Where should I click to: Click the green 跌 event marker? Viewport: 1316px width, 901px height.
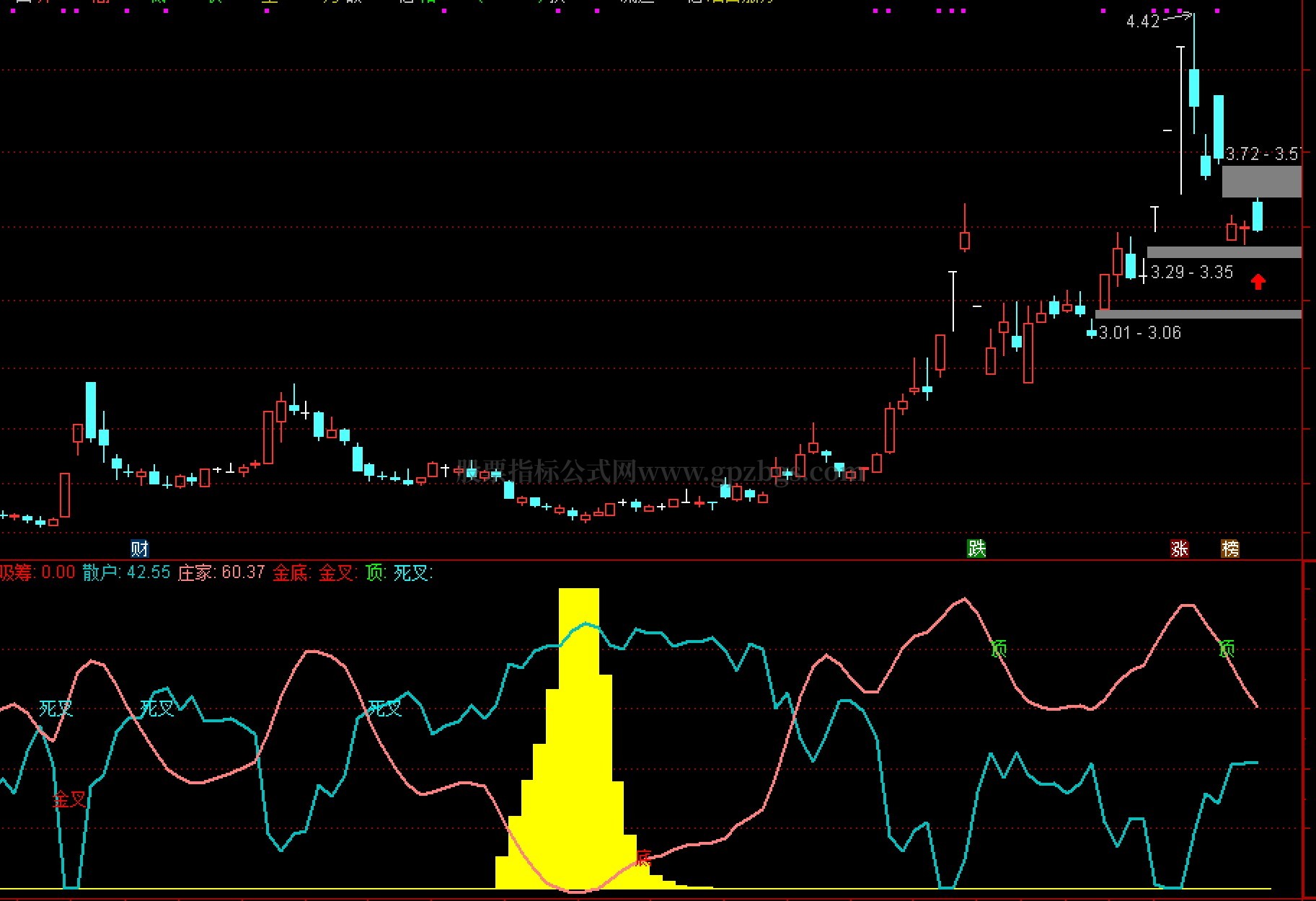coord(976,549)
